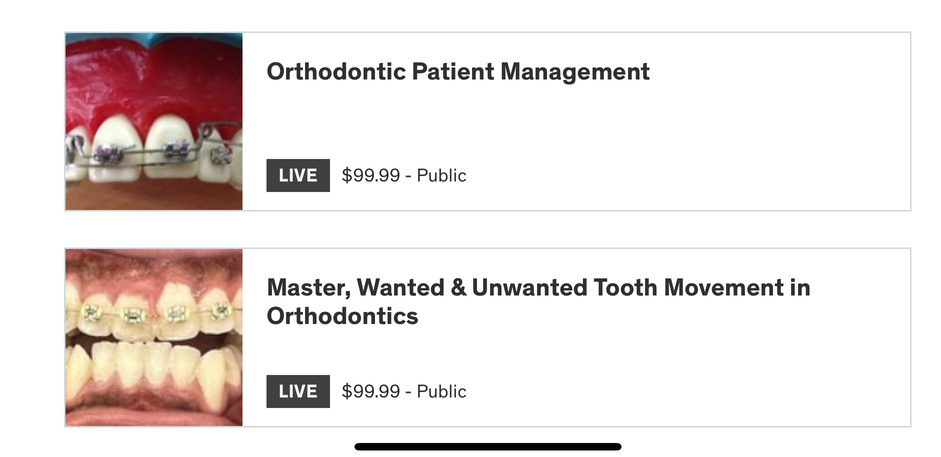The image size is (941, 457).
Task: Click the Public label on Orthodontic Patient Management
Action: tap(442, 176)
